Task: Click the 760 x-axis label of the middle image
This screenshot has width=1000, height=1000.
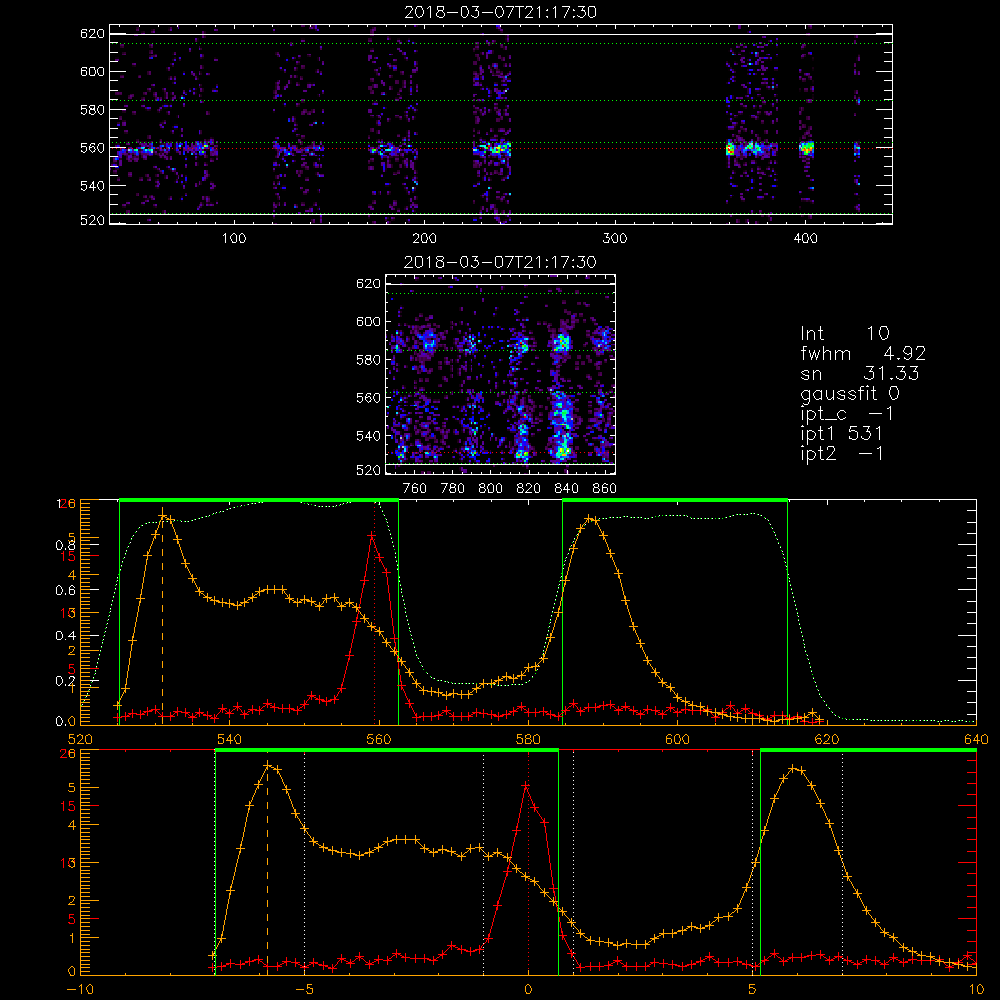Action: (x=415, y=489)
